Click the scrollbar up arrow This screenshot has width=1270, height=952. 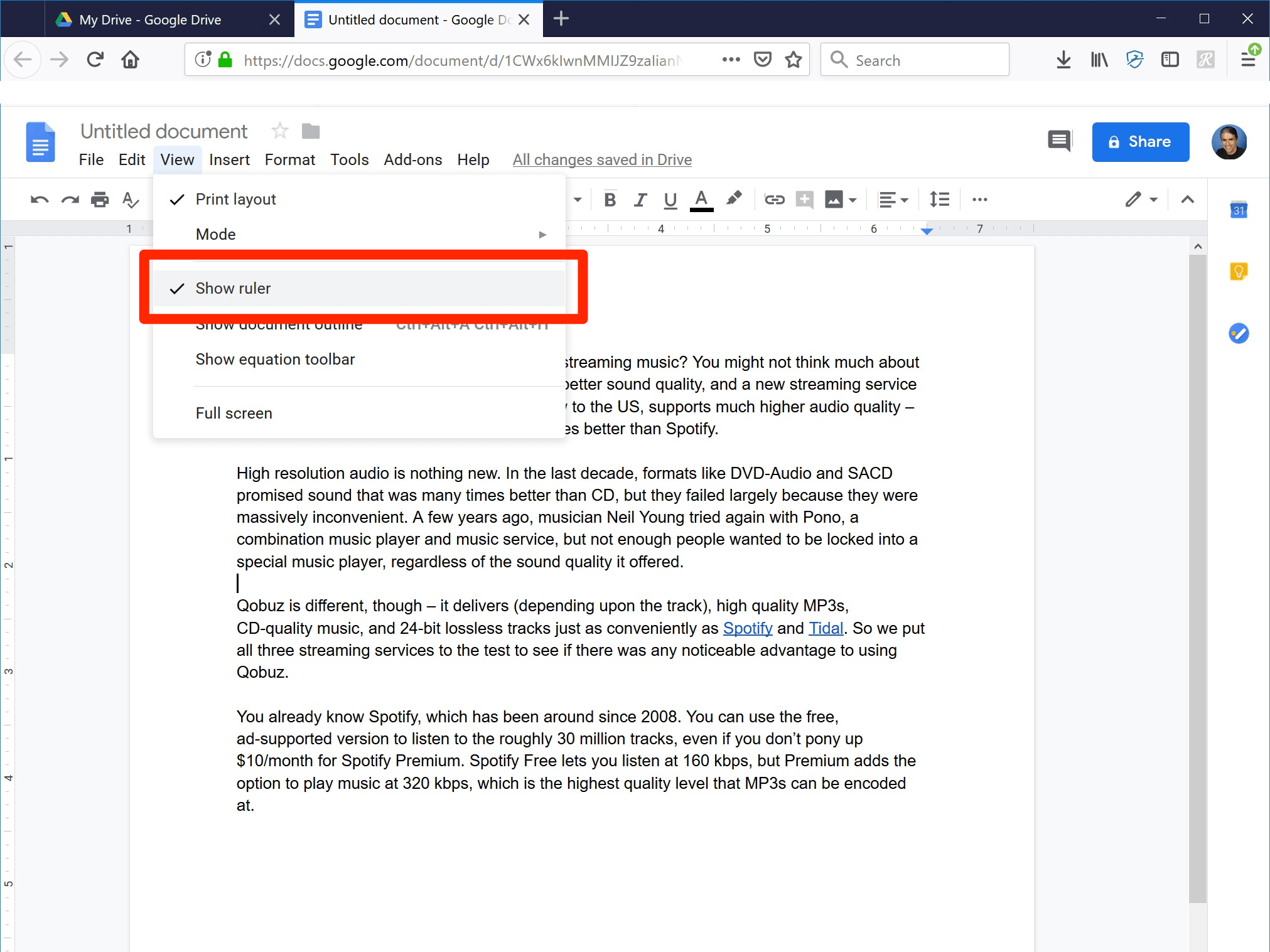(1198, 246)
